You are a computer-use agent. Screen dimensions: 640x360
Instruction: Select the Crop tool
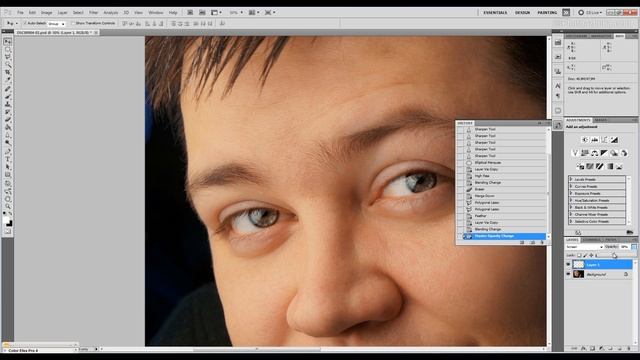[7, 73]
